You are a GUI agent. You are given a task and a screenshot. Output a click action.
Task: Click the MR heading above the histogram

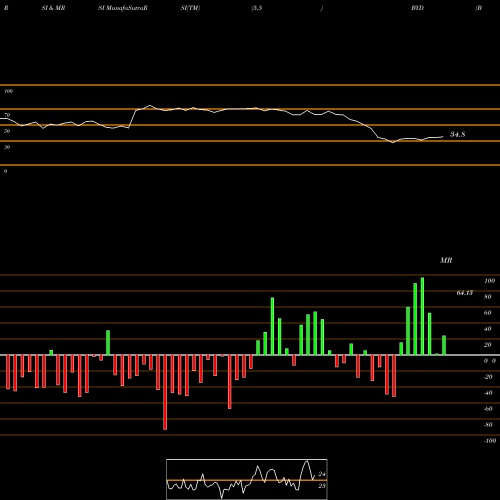tap(446, 260)
